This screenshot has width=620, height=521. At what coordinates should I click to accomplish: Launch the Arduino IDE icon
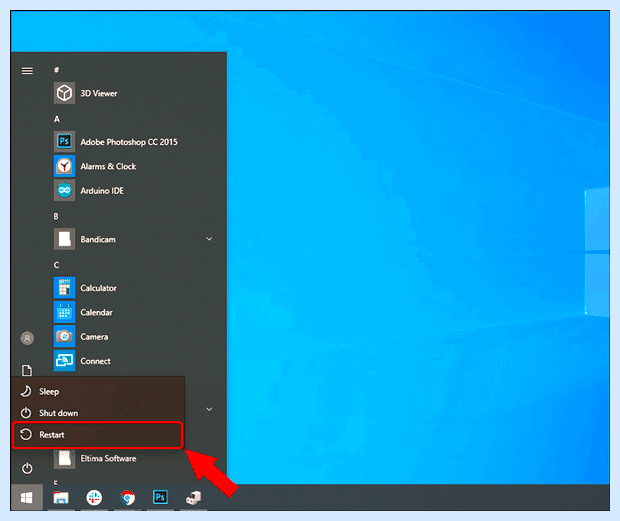64,191
